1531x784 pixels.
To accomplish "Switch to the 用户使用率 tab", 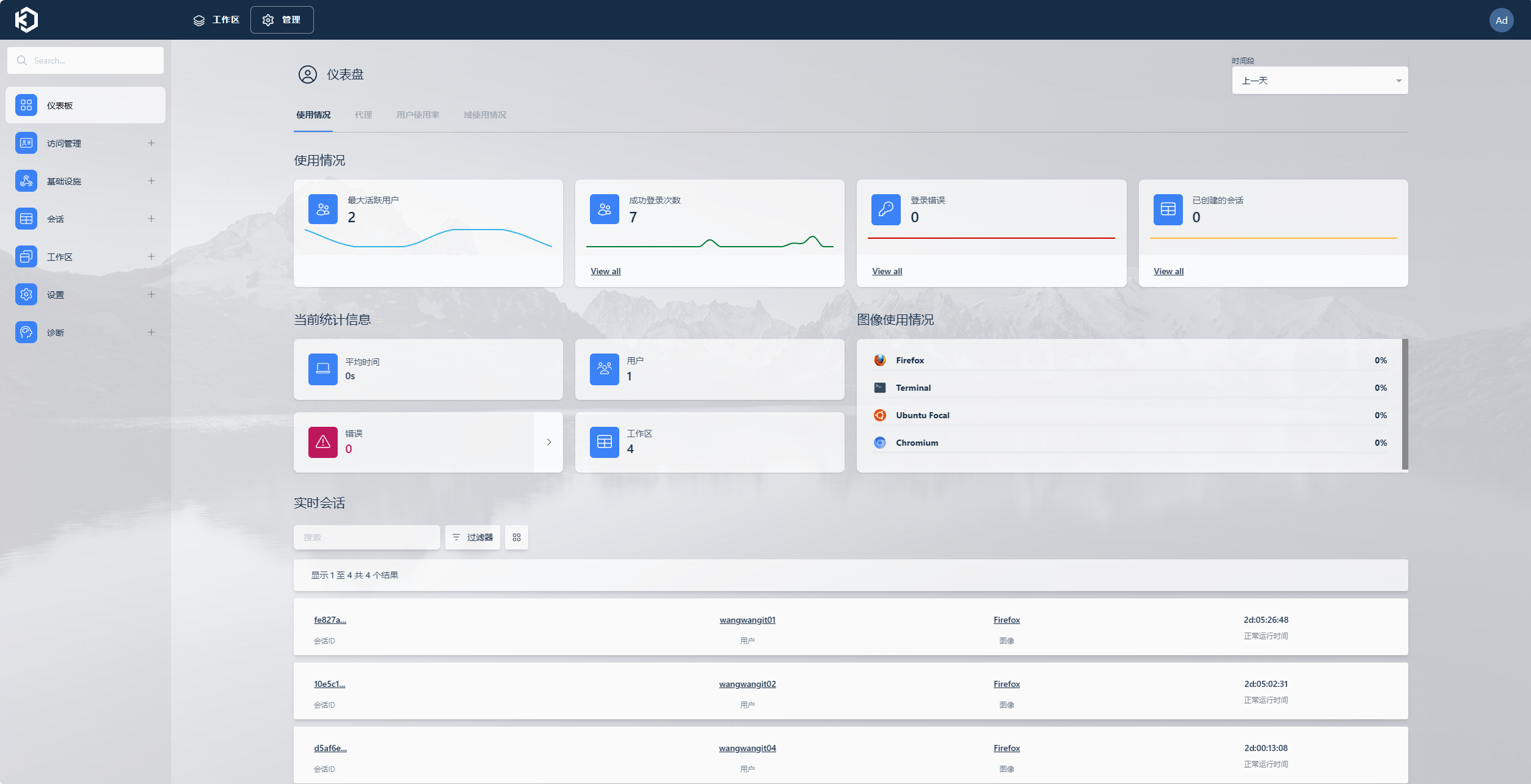I will [418, 115].
